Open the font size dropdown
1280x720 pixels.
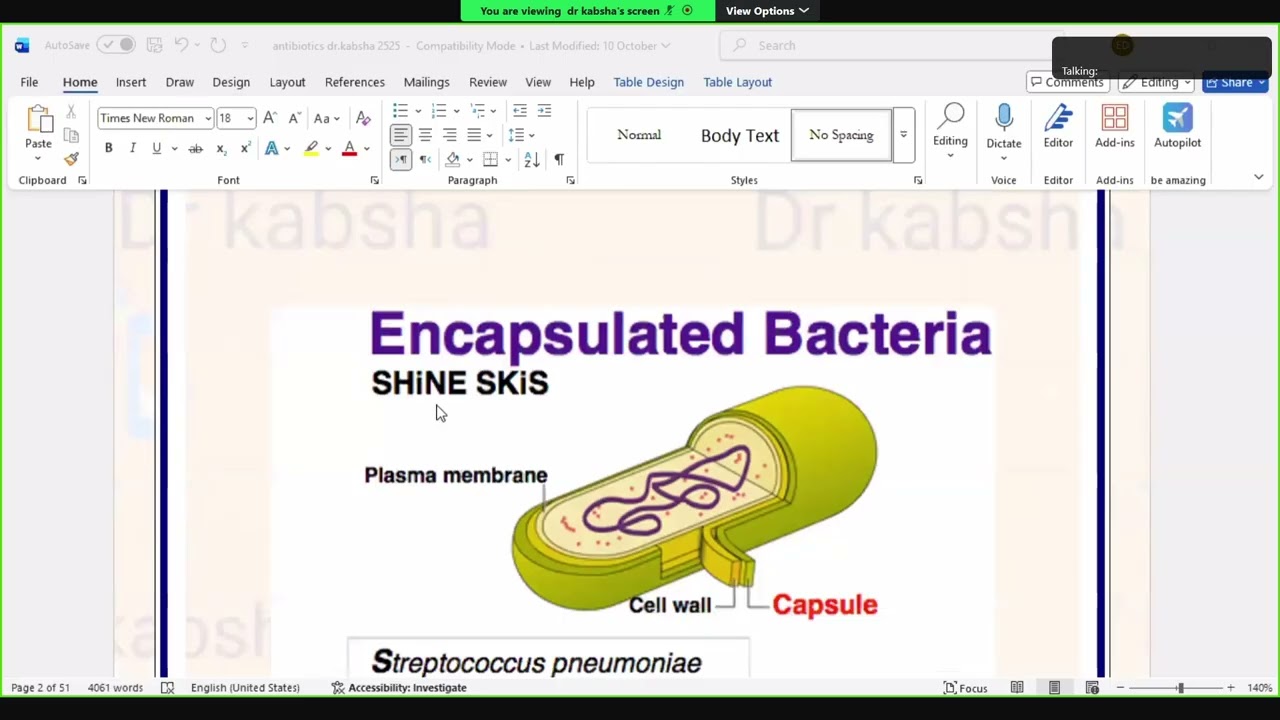click(250, 118)
